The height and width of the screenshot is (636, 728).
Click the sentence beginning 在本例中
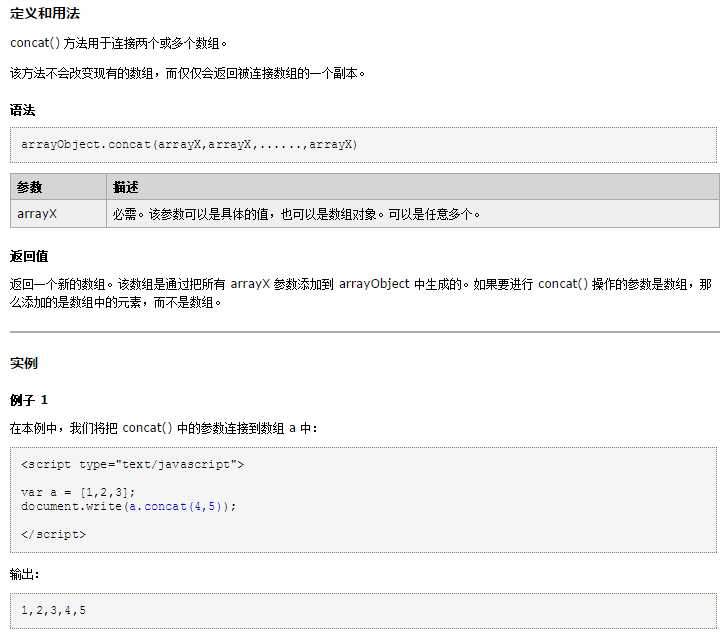pyautogui.click(x=163, y=428)
